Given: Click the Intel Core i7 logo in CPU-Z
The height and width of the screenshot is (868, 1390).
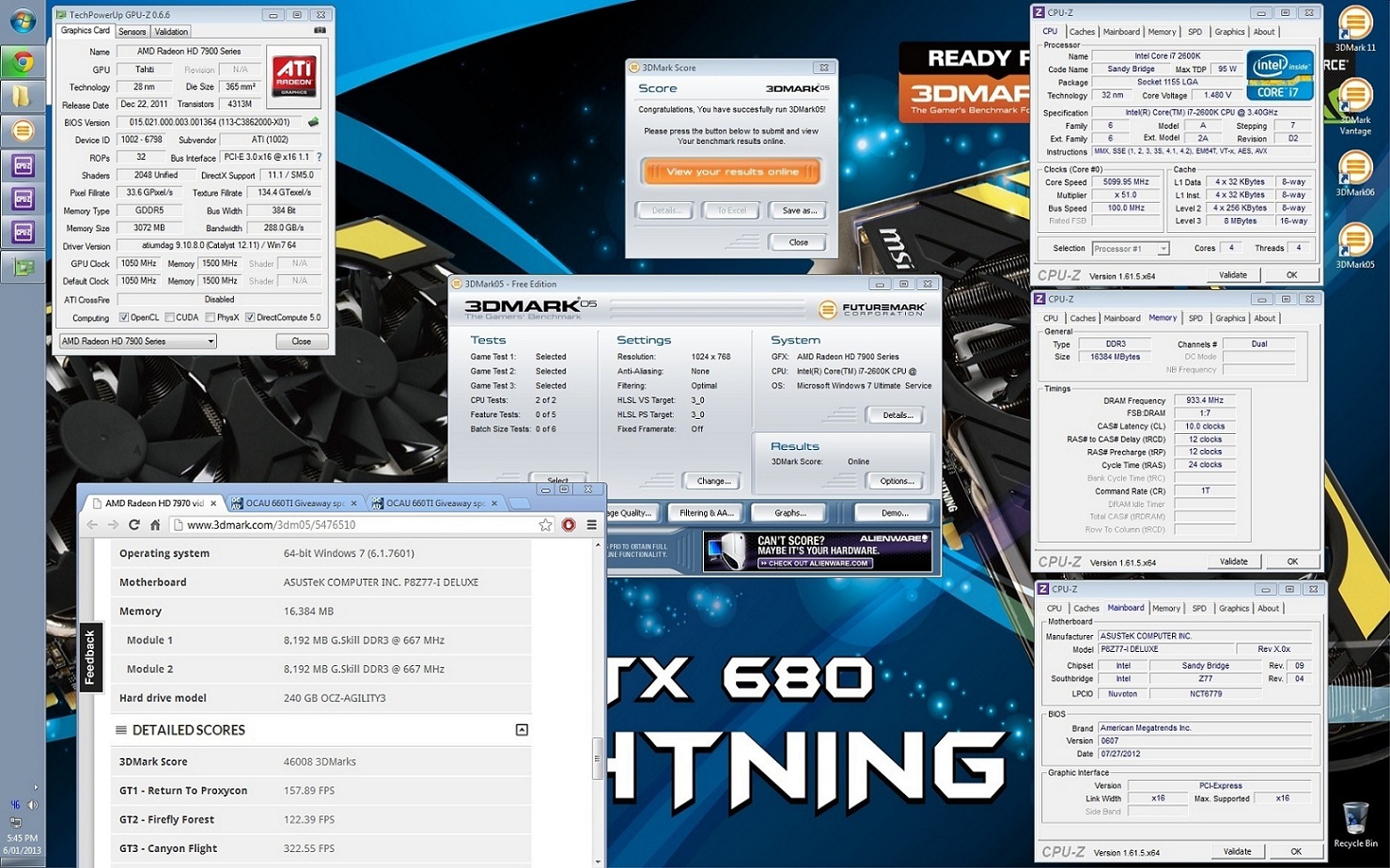Looking at the screenshot, I should [1280, 75].
